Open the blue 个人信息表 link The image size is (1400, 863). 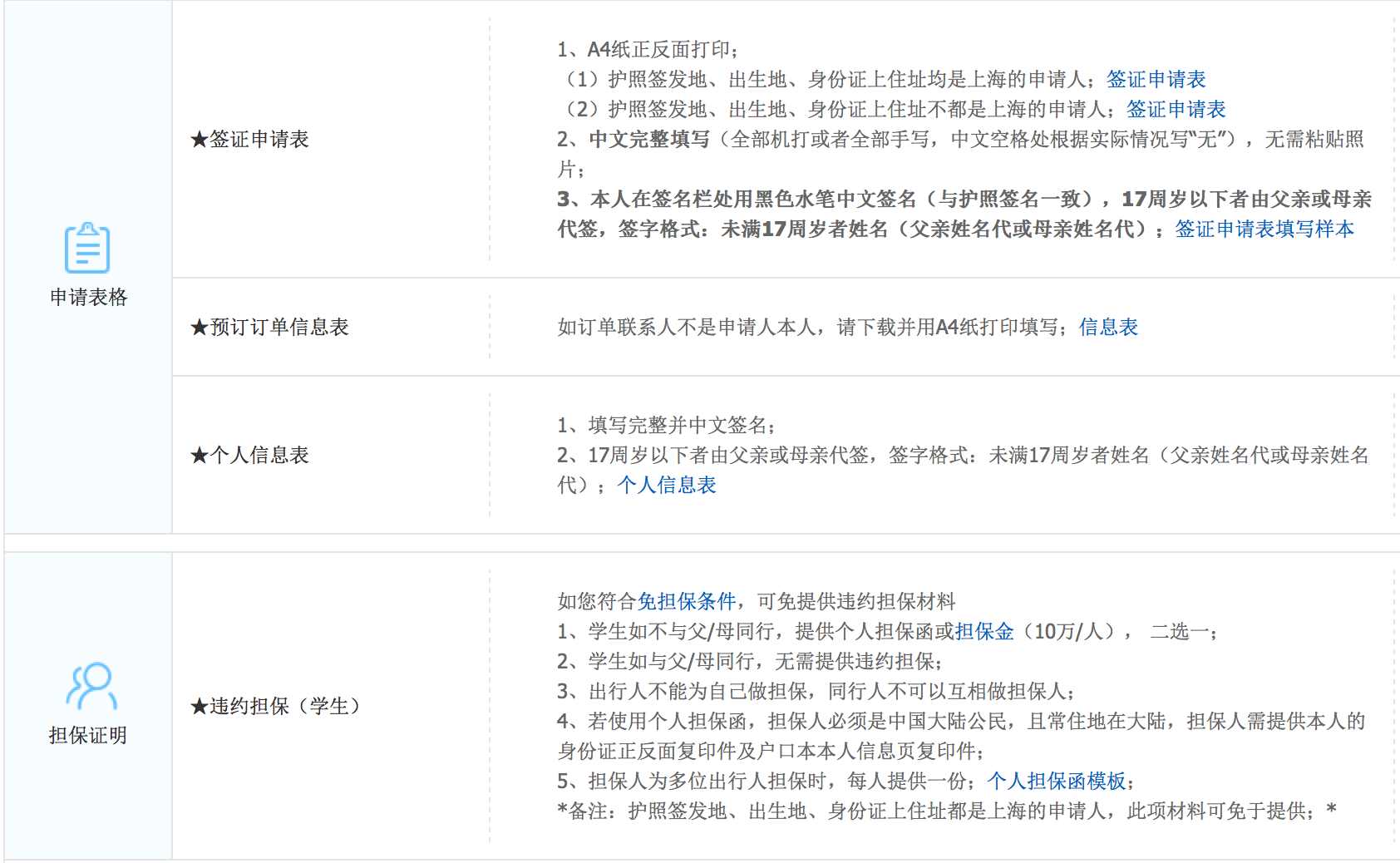[667, 485]
